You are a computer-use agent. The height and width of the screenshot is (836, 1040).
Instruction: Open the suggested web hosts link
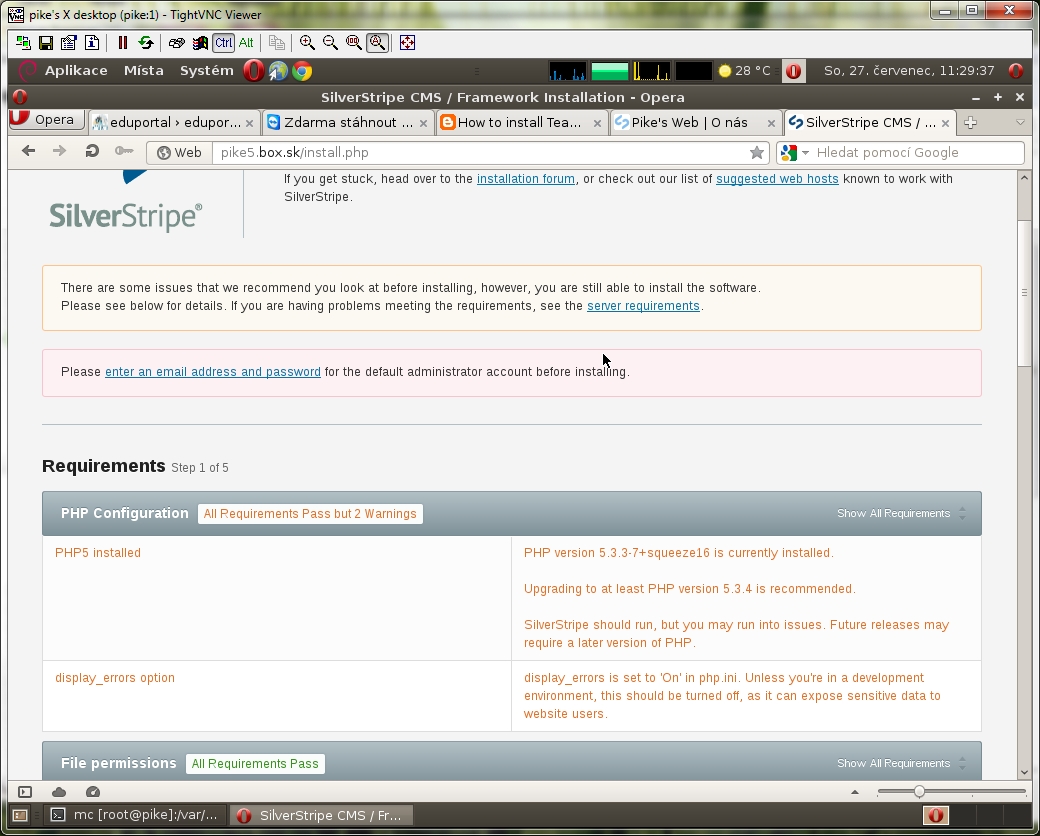tap(777, 179)
